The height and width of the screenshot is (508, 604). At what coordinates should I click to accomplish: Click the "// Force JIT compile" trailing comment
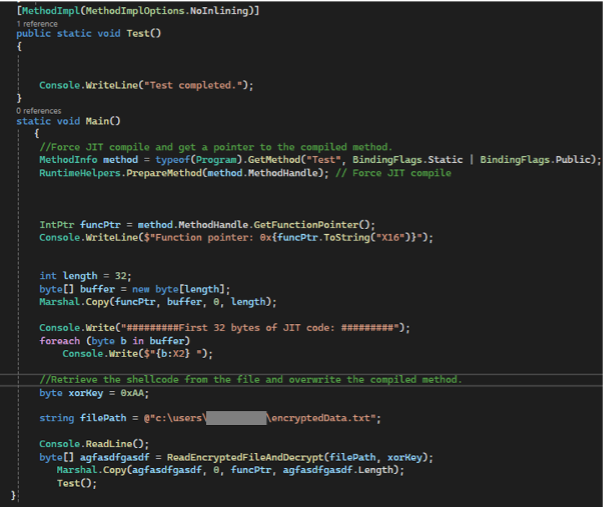[393, 173]
